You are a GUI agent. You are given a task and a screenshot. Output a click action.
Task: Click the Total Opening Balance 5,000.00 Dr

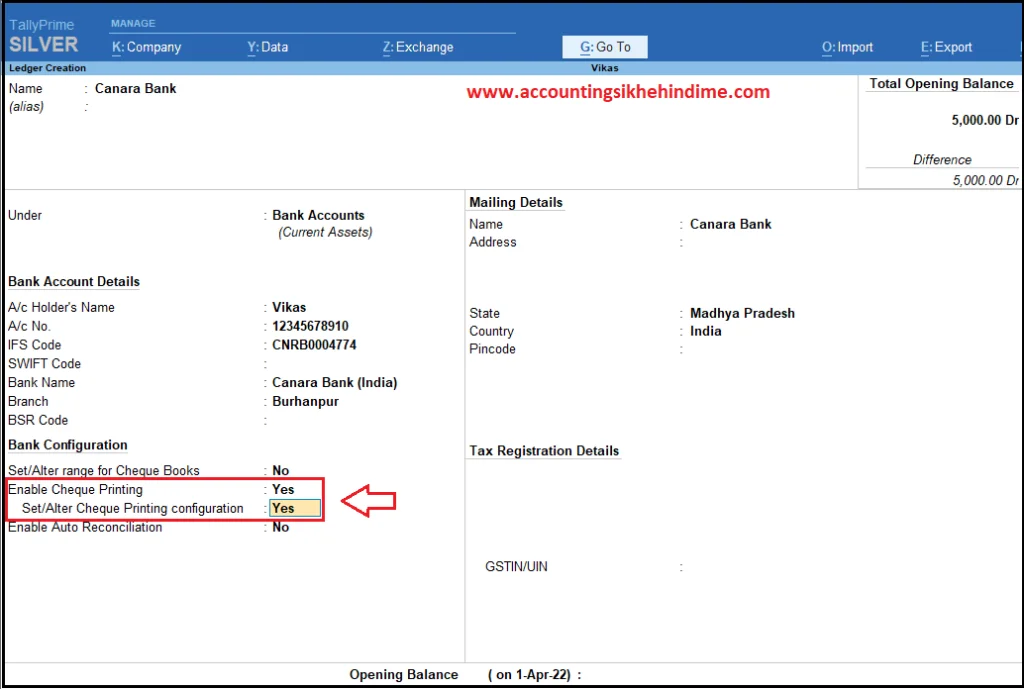(985, 120)
